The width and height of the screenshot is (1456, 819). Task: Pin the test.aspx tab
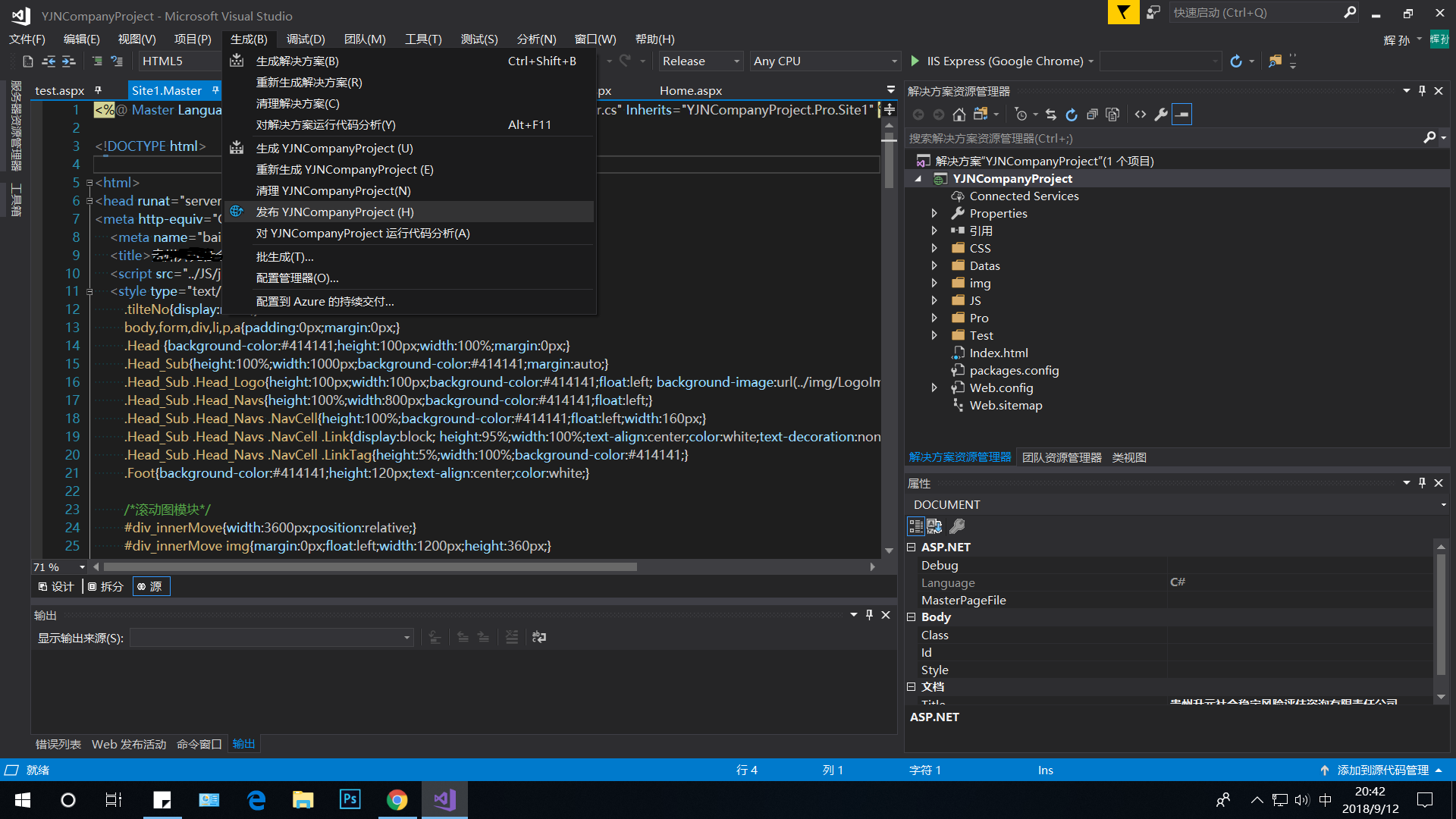point(98,90)
